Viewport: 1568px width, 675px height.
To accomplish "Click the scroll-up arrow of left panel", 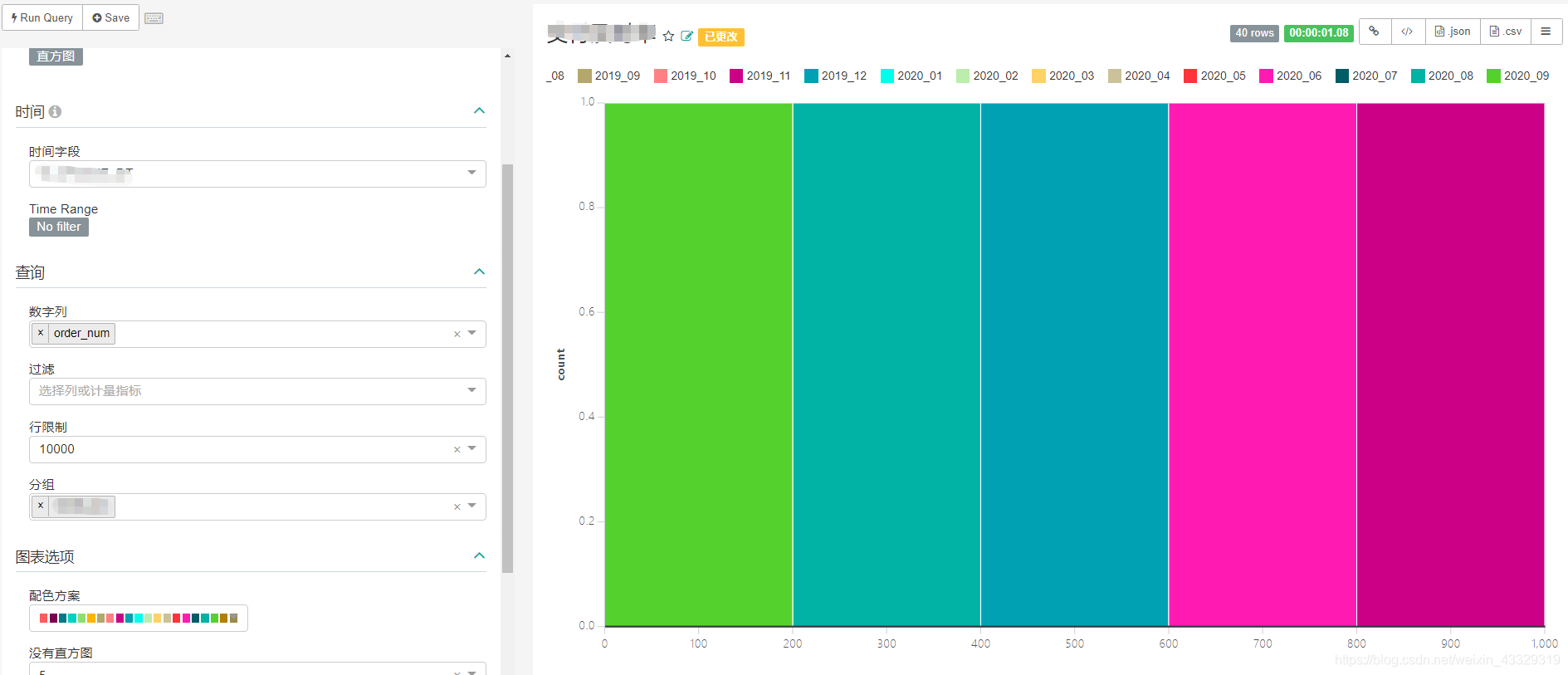I will click(507, 56).
